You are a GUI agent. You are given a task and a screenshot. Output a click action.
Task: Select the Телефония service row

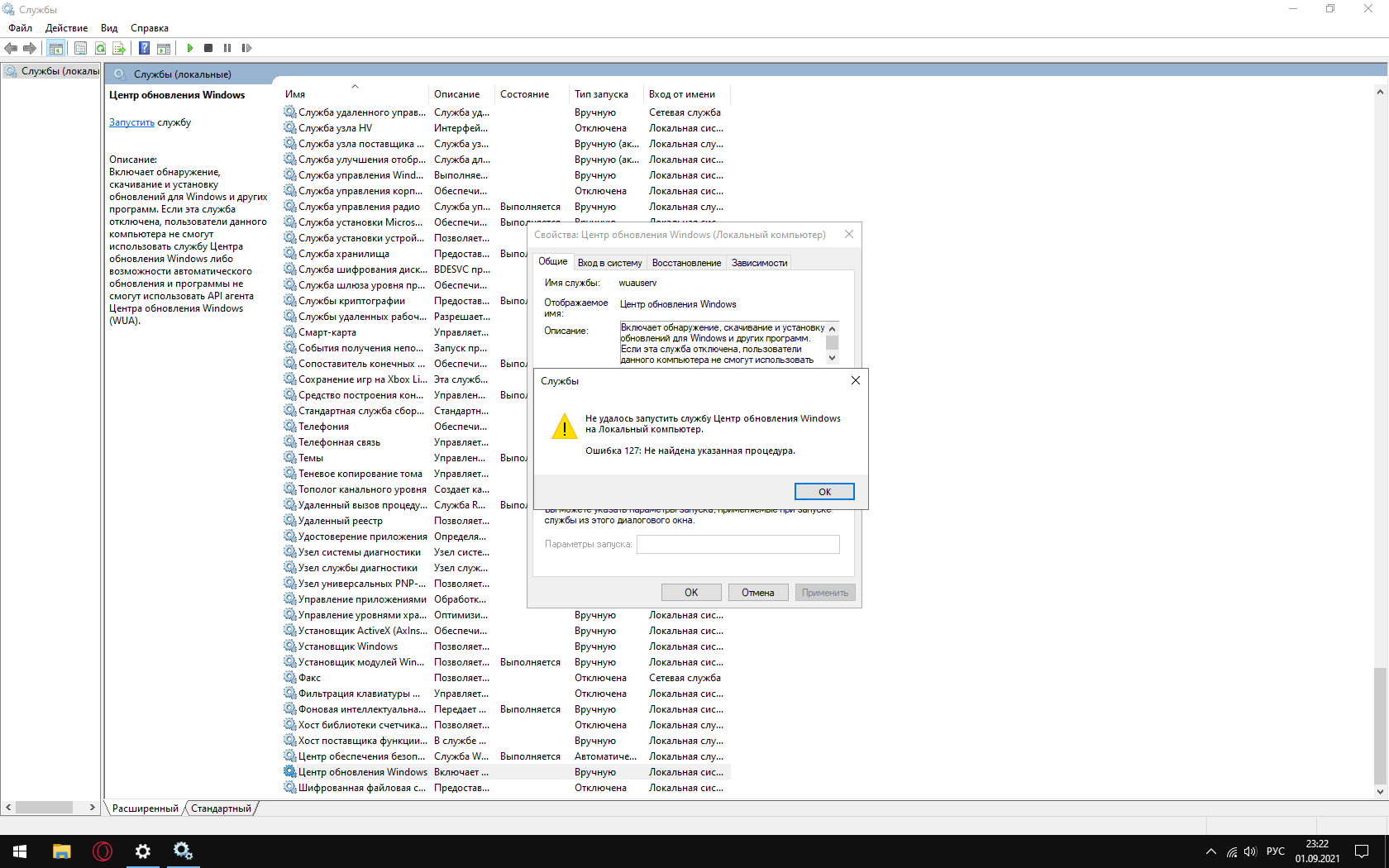click(x=404, y=427)
